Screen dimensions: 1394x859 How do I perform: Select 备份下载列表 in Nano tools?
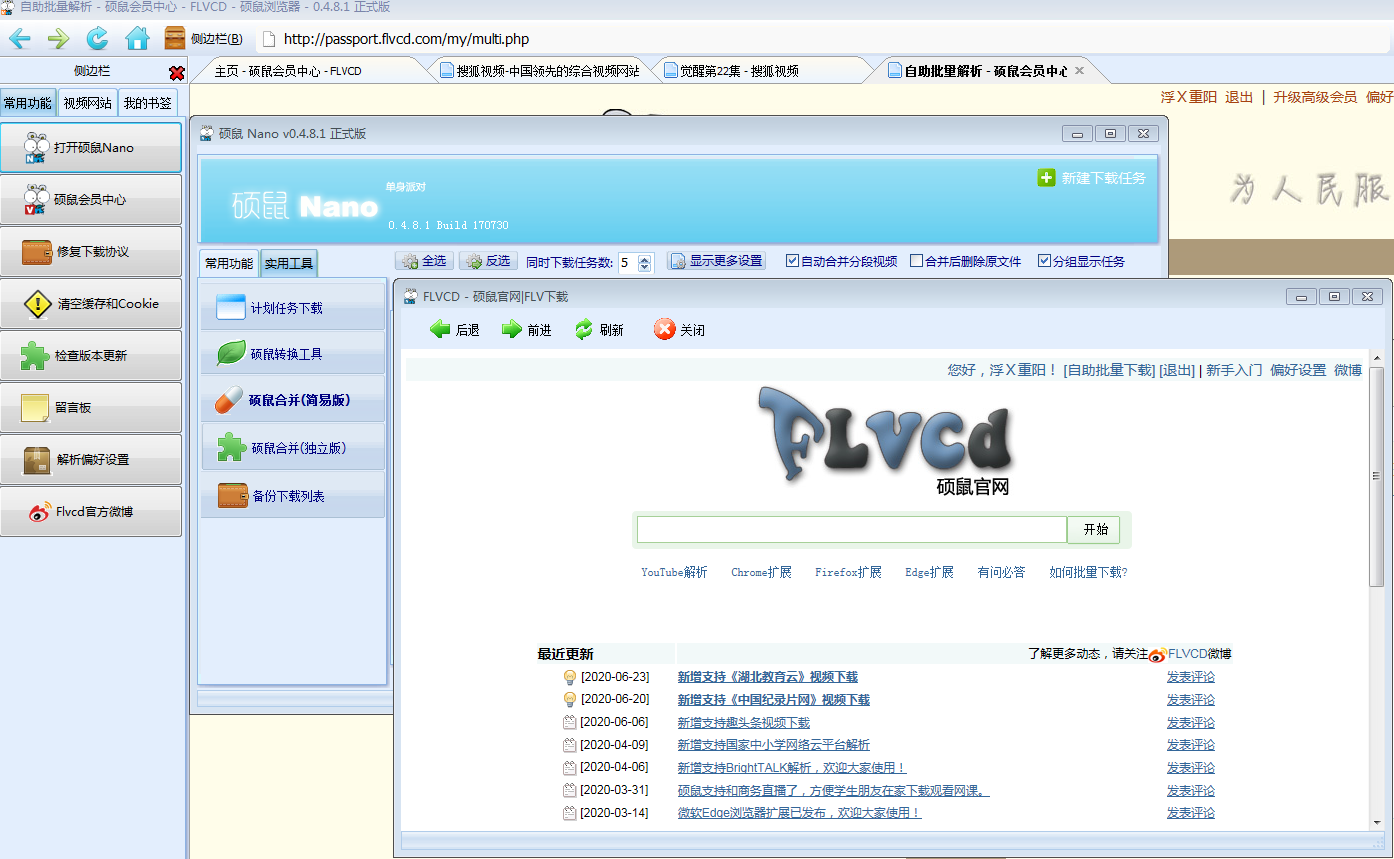293,495
